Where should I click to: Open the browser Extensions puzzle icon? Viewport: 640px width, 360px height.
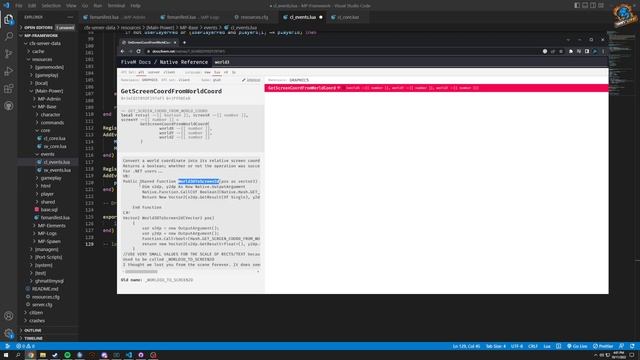pos(571,51)
